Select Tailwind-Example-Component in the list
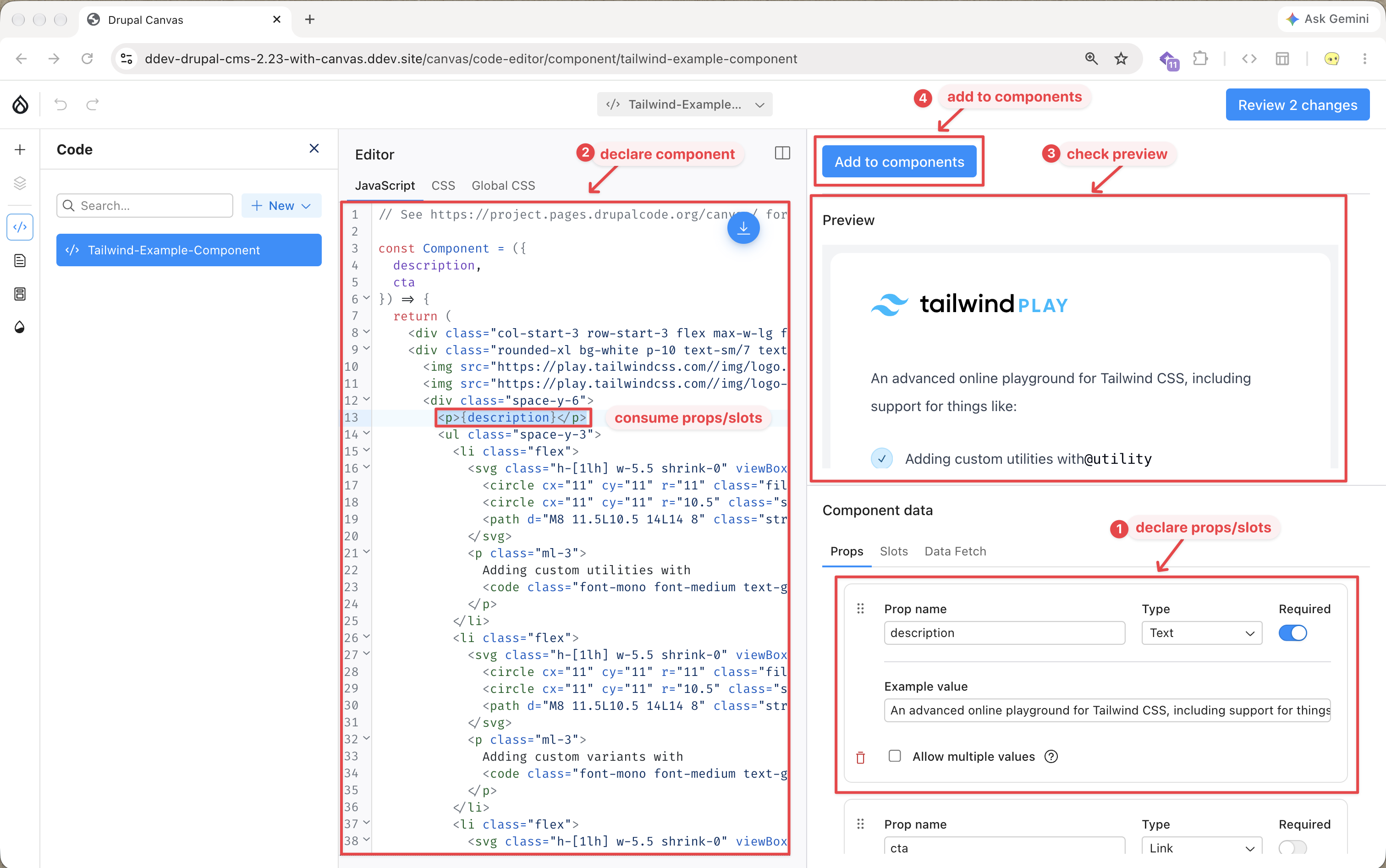 (189, 250)
